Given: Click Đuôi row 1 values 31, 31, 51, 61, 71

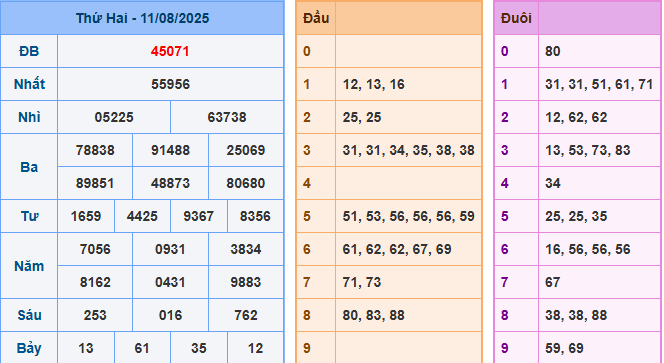Looking at the screenshot, I should [x=599, y=84].
